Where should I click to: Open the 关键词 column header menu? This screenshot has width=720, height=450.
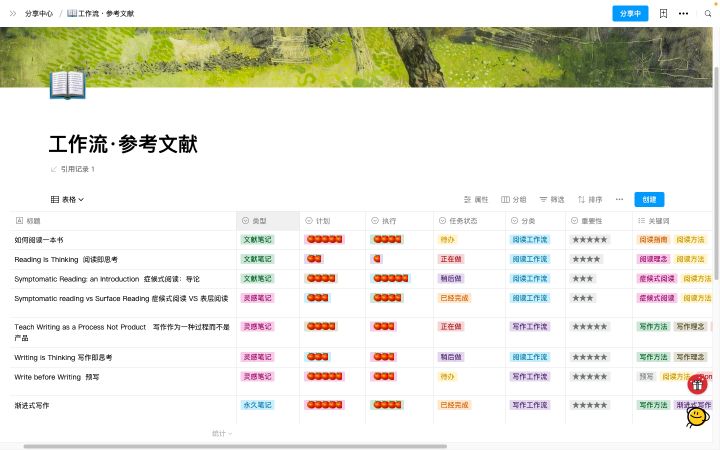[672, 221]
